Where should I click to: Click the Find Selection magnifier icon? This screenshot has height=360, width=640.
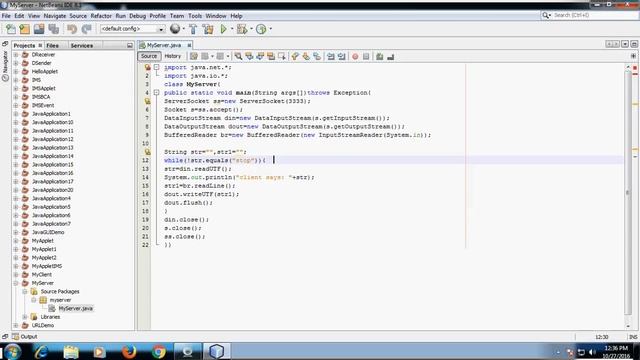[238, 56]
